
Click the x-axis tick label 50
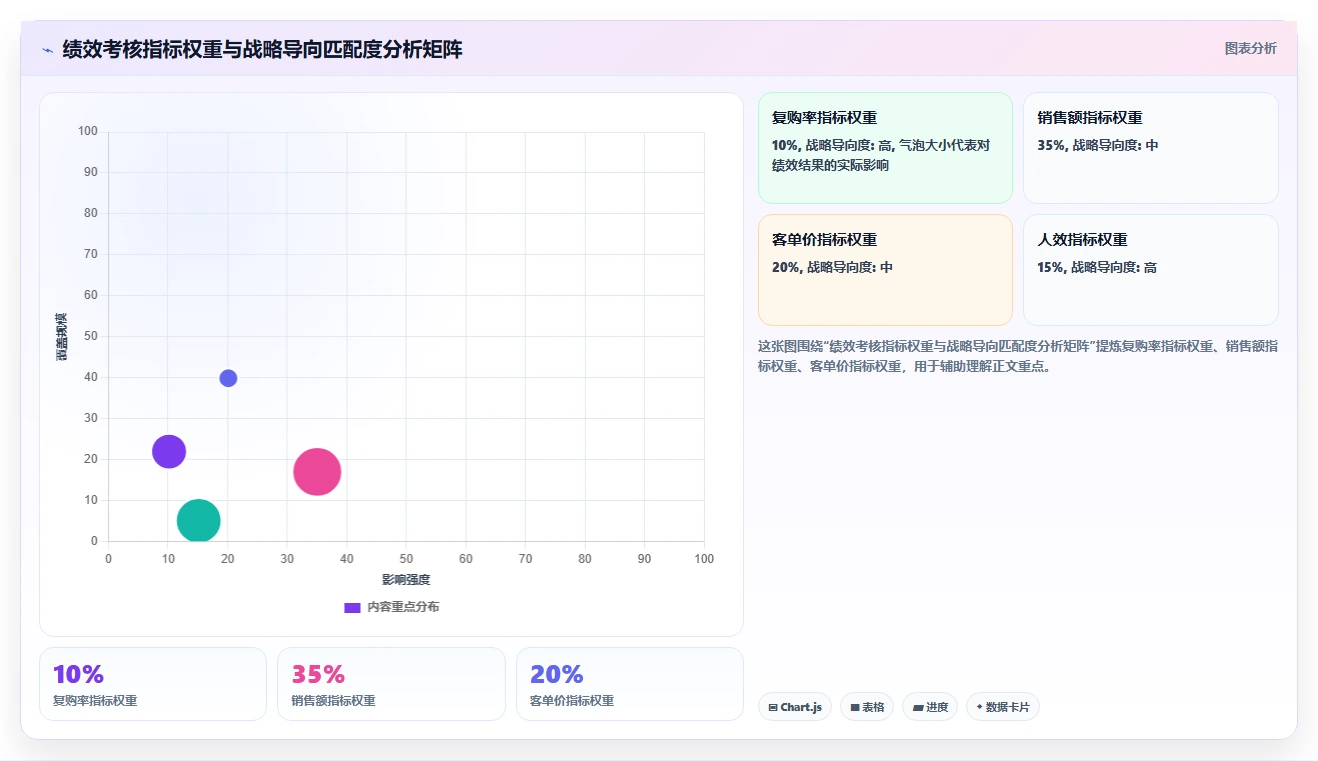pyautogui.click(x=406, y=558)
